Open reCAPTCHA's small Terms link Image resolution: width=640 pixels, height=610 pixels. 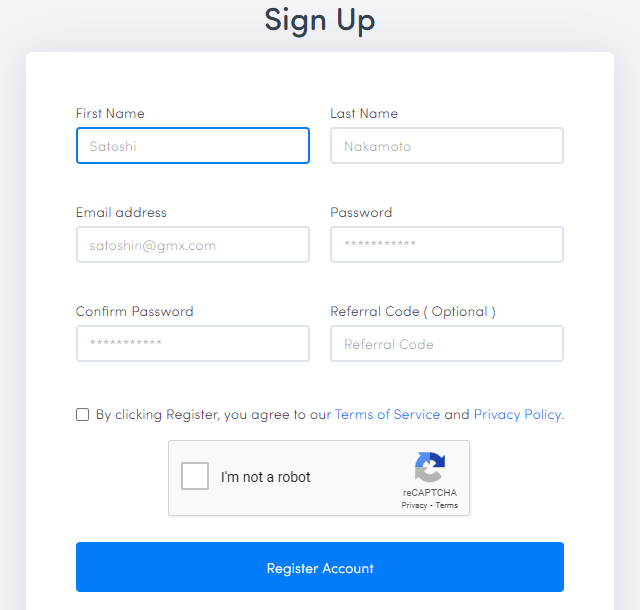(447, 505)
